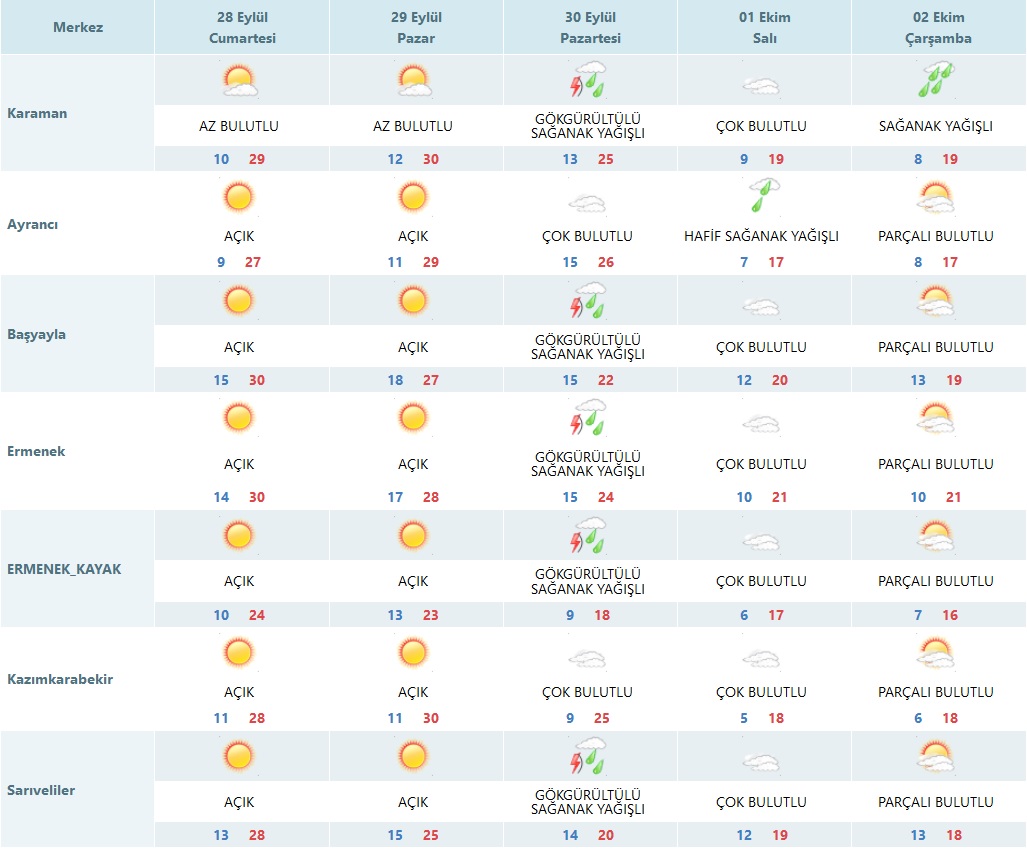Viewport: 1027px width, 853px height.
Task: Click Karaman's SAĞANAK YAĞIŞLI text for 02 Ekim
Action: tap(936, 127)
